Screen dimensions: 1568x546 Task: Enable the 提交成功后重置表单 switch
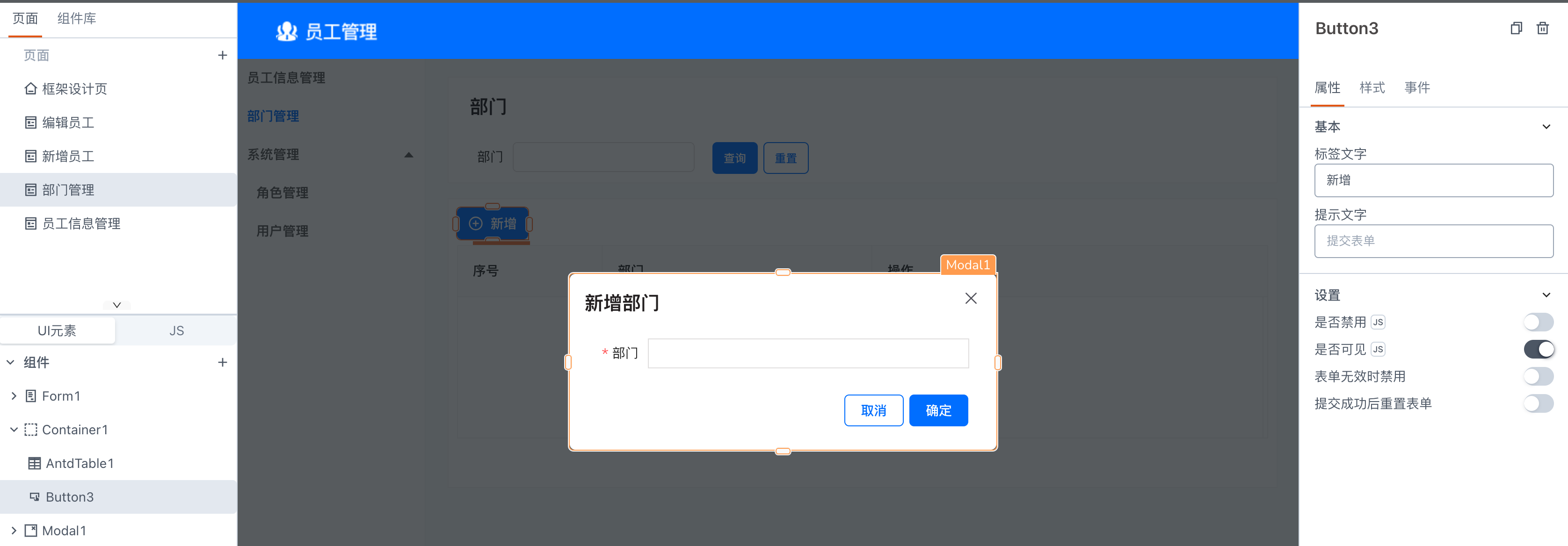1538,404
